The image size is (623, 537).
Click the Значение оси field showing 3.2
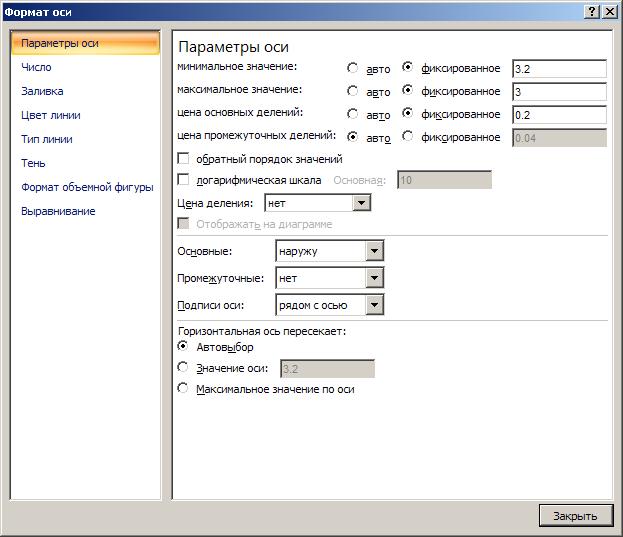coord(327,369)
